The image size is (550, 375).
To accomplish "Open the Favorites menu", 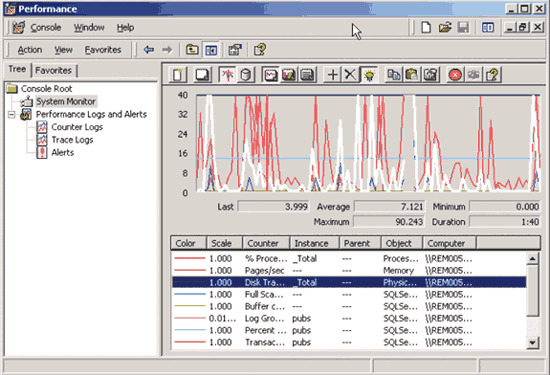I will (x=103, y=50).
